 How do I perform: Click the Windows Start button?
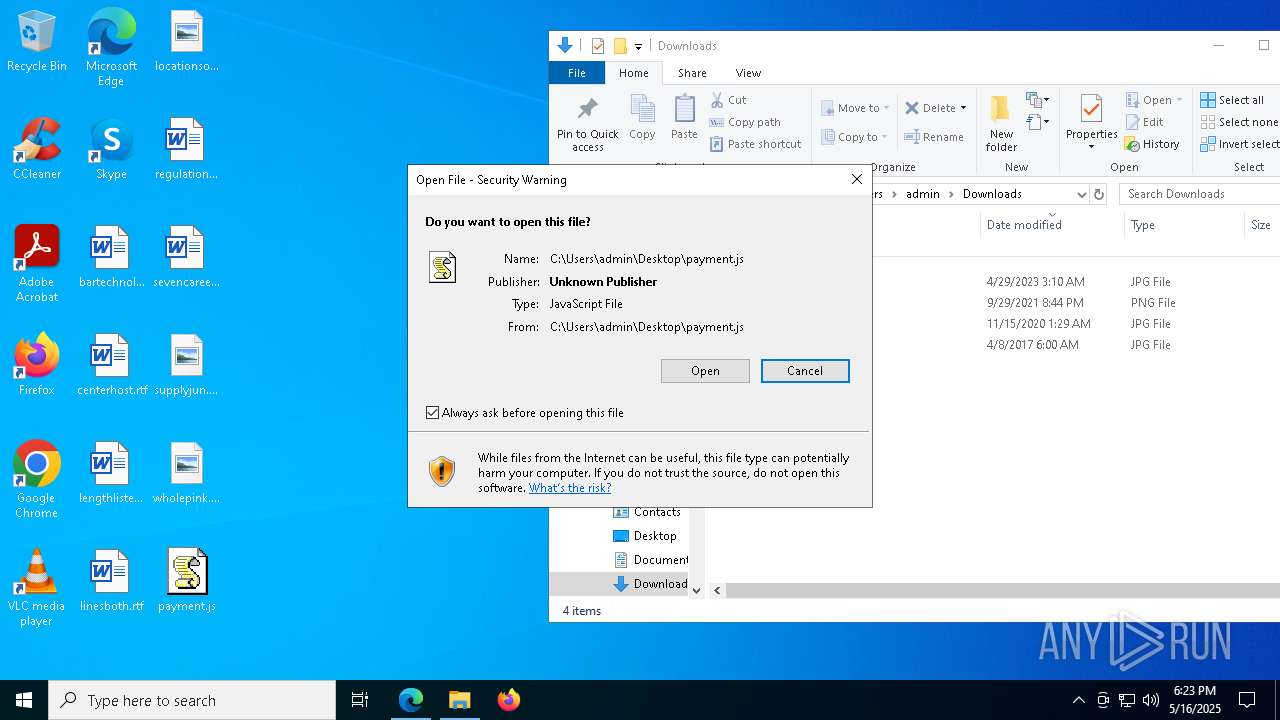(24, 700)
